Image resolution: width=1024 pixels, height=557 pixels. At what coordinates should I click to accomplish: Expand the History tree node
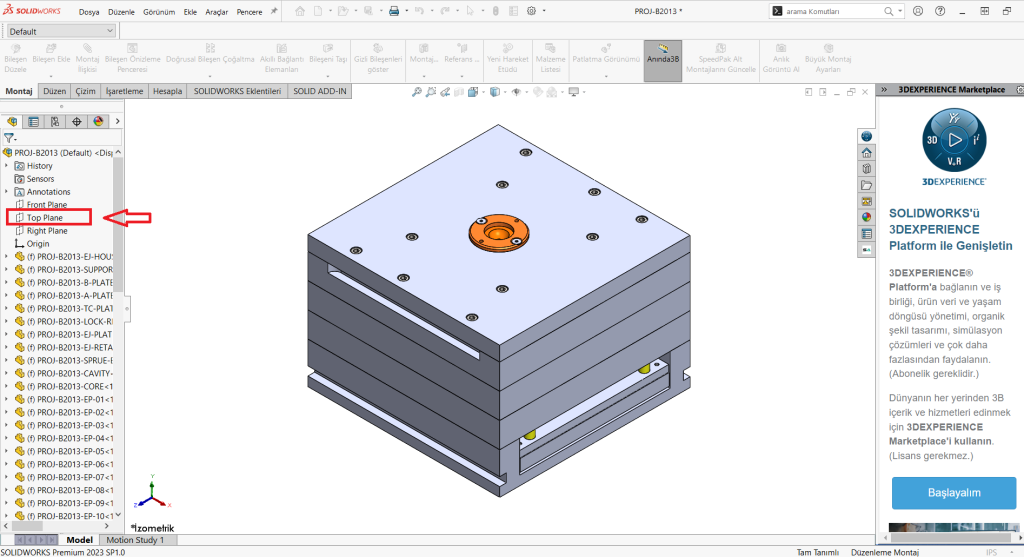[7, 166]
